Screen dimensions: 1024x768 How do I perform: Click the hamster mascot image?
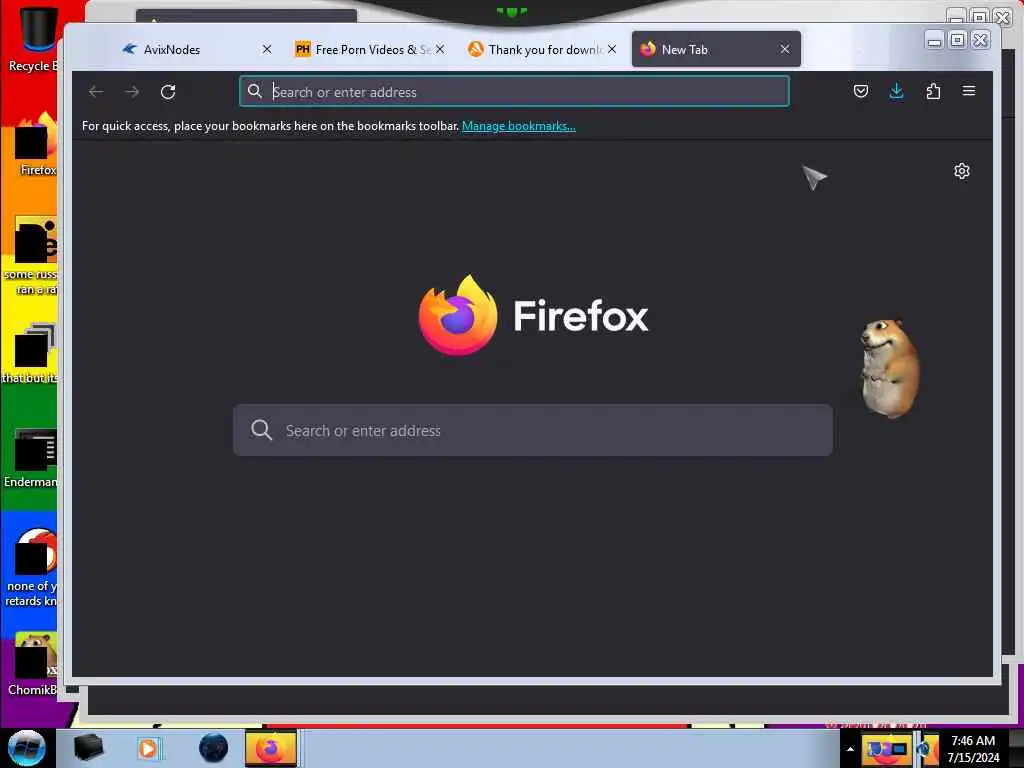[889, 368]
